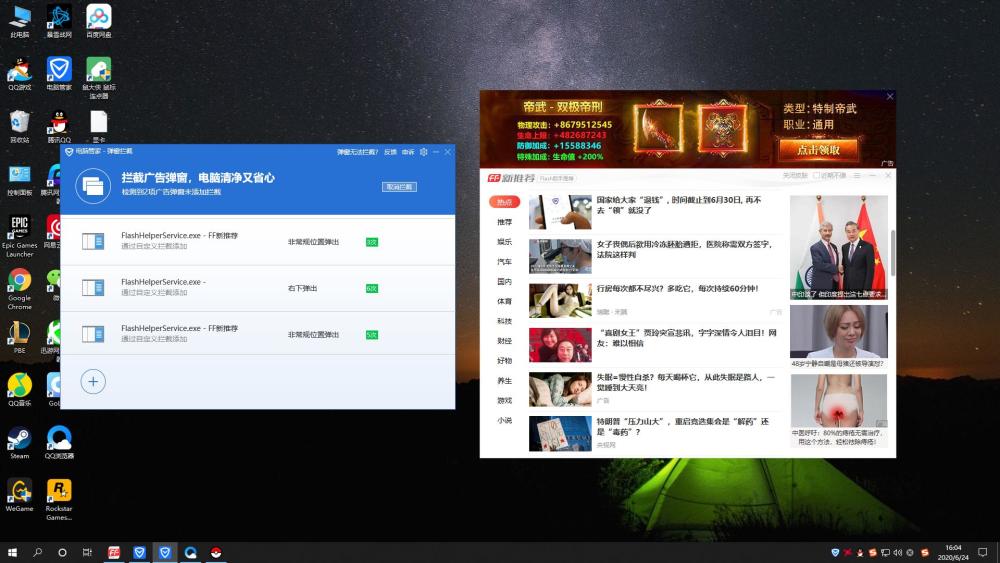Add a new block rule with the plus icon
Image resolution: width=1000 pixels, height=563 pixels.
pos(93,381)
